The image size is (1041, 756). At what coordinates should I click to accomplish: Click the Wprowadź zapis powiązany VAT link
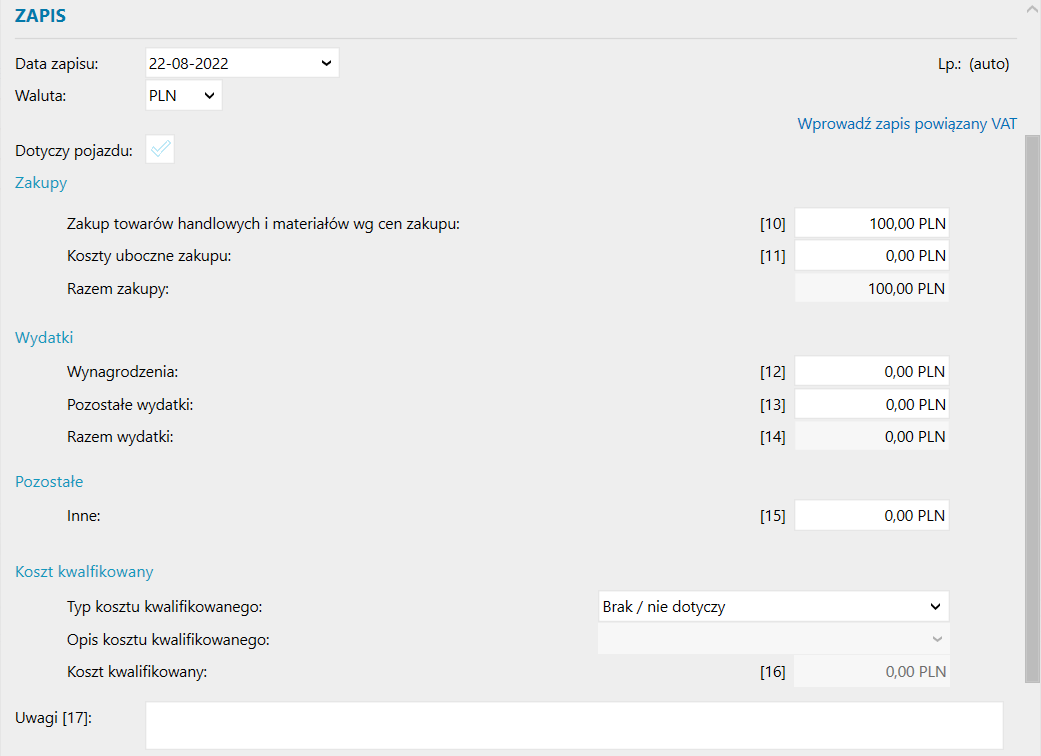(x=907, y=124)
